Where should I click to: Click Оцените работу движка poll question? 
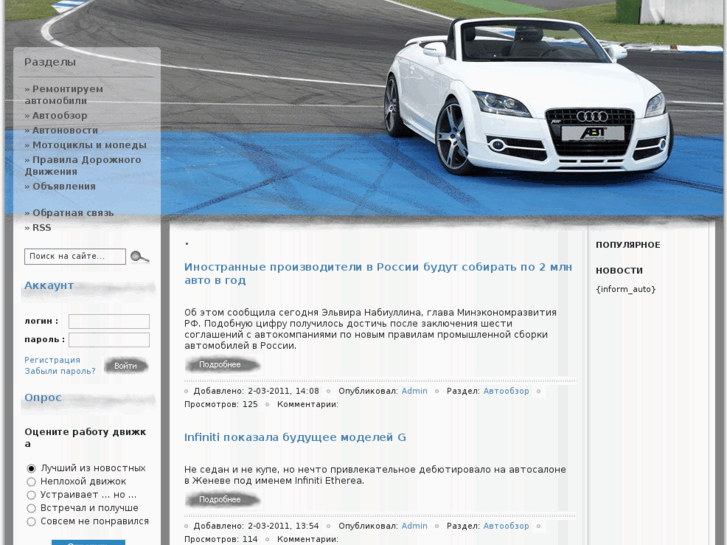tap(85, 438)
